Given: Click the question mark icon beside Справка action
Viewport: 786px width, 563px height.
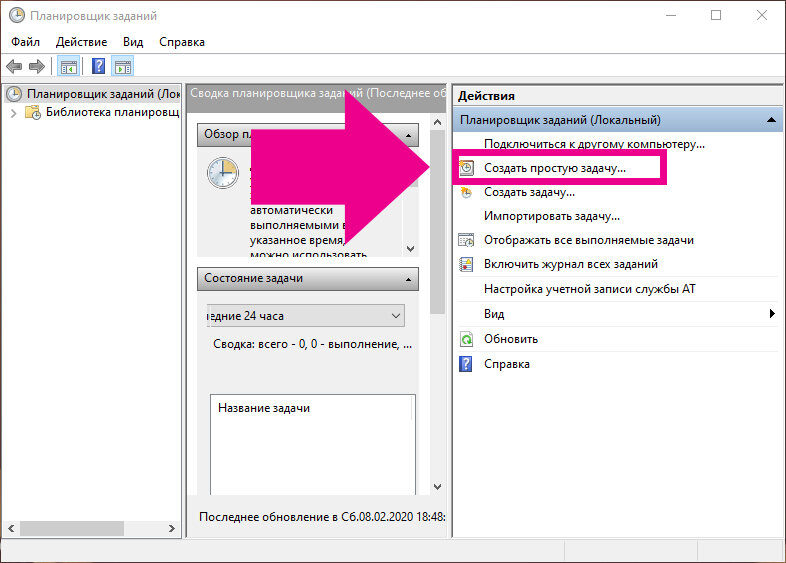Looking at the screenshot, I should [466, 364].
